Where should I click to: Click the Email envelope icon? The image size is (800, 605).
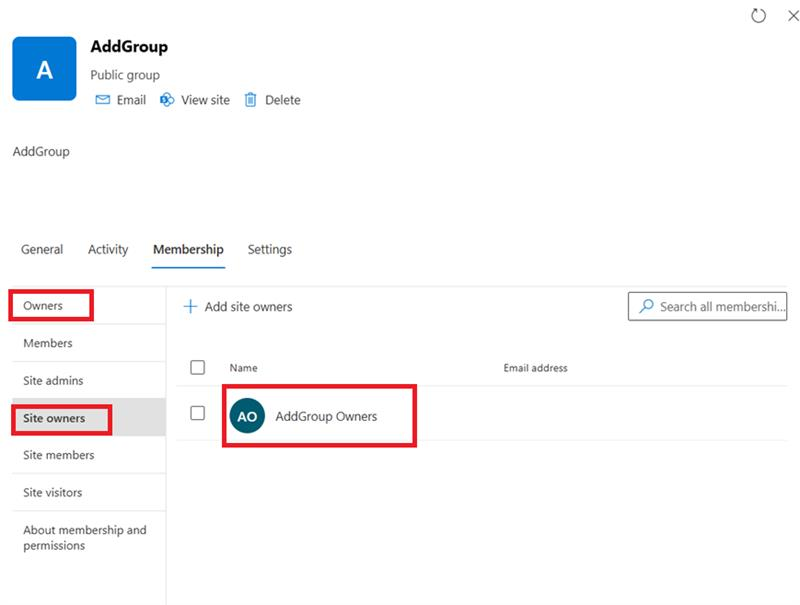click(x=103, y=99)
